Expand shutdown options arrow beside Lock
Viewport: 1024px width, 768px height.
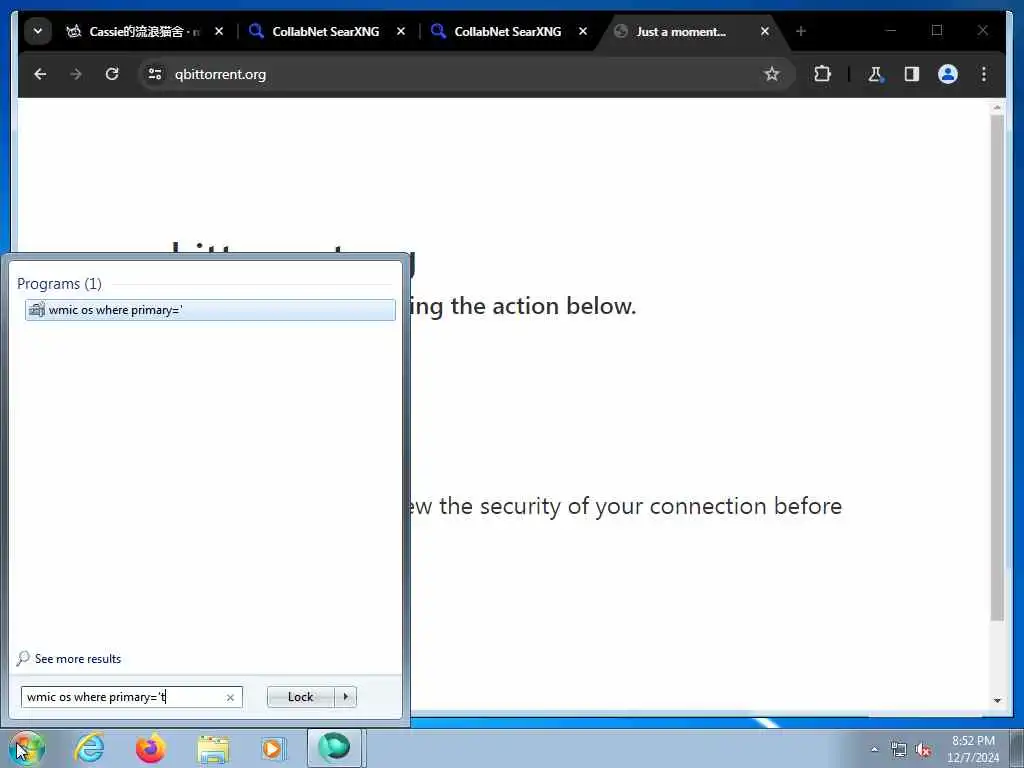coord(345,697)
